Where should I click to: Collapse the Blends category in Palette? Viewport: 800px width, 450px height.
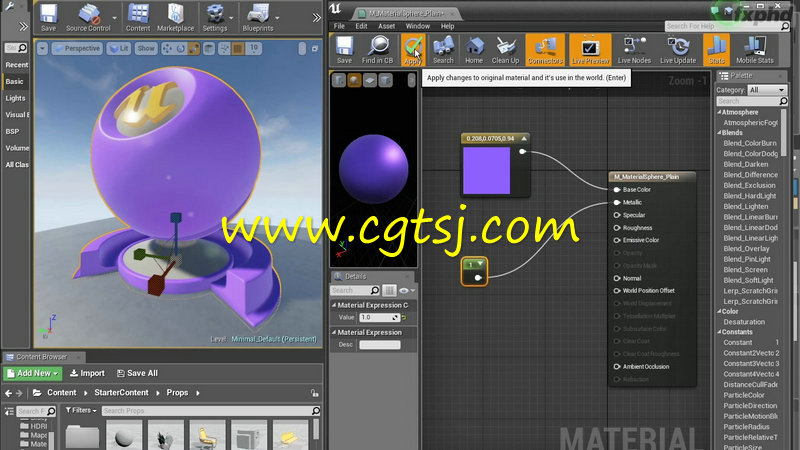click(719, 133)
